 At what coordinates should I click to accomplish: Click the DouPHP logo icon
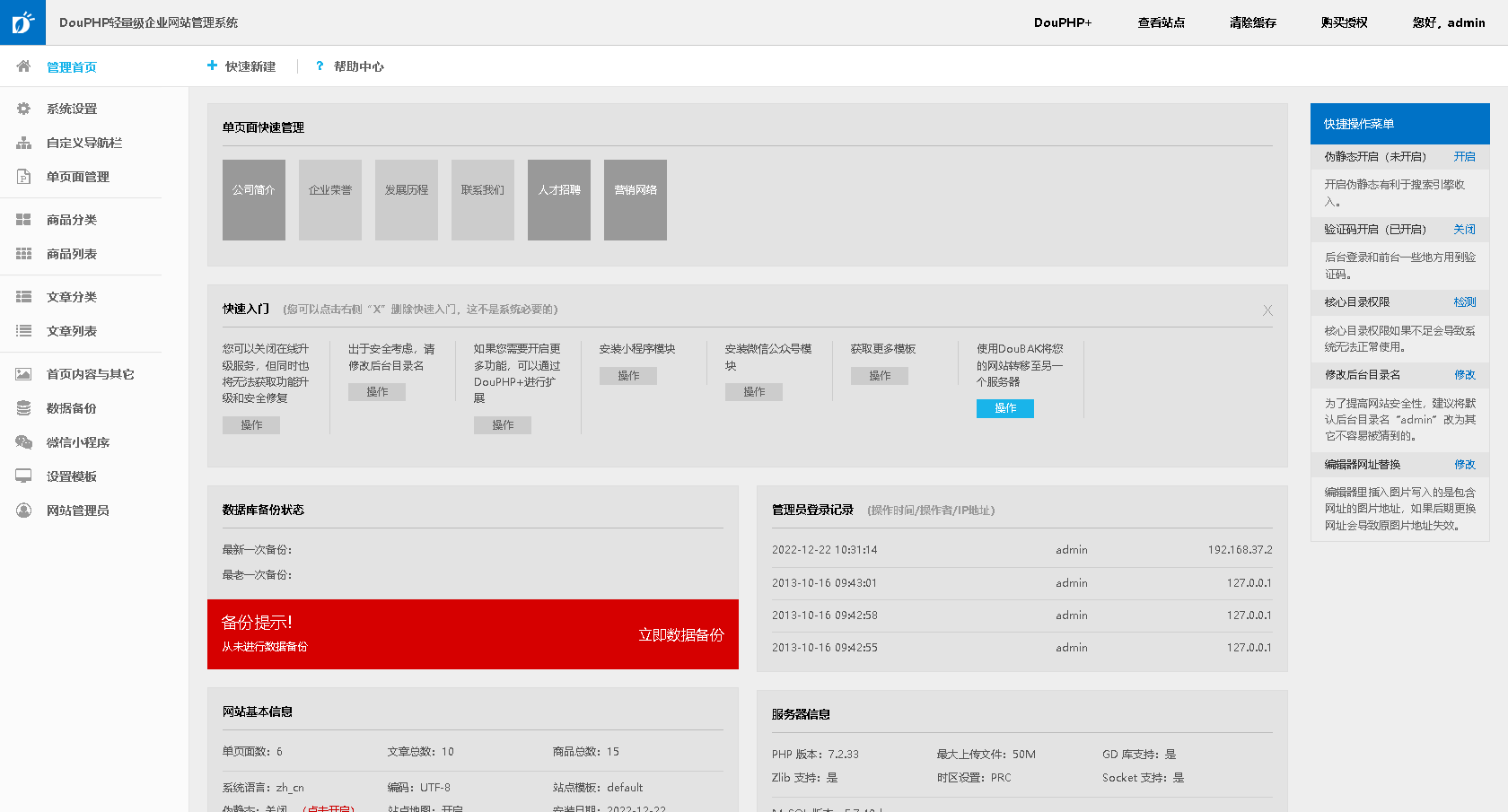point(22,22)
